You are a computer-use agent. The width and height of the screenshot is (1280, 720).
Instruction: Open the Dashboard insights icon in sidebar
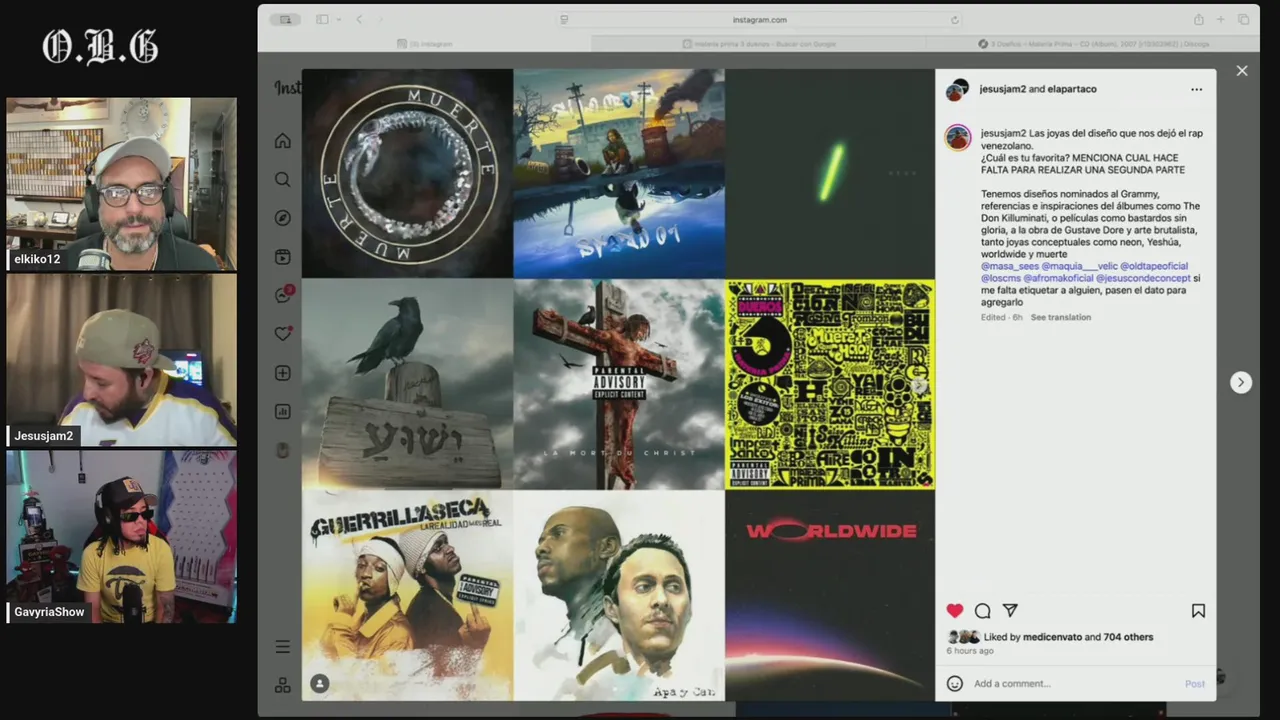283,411
